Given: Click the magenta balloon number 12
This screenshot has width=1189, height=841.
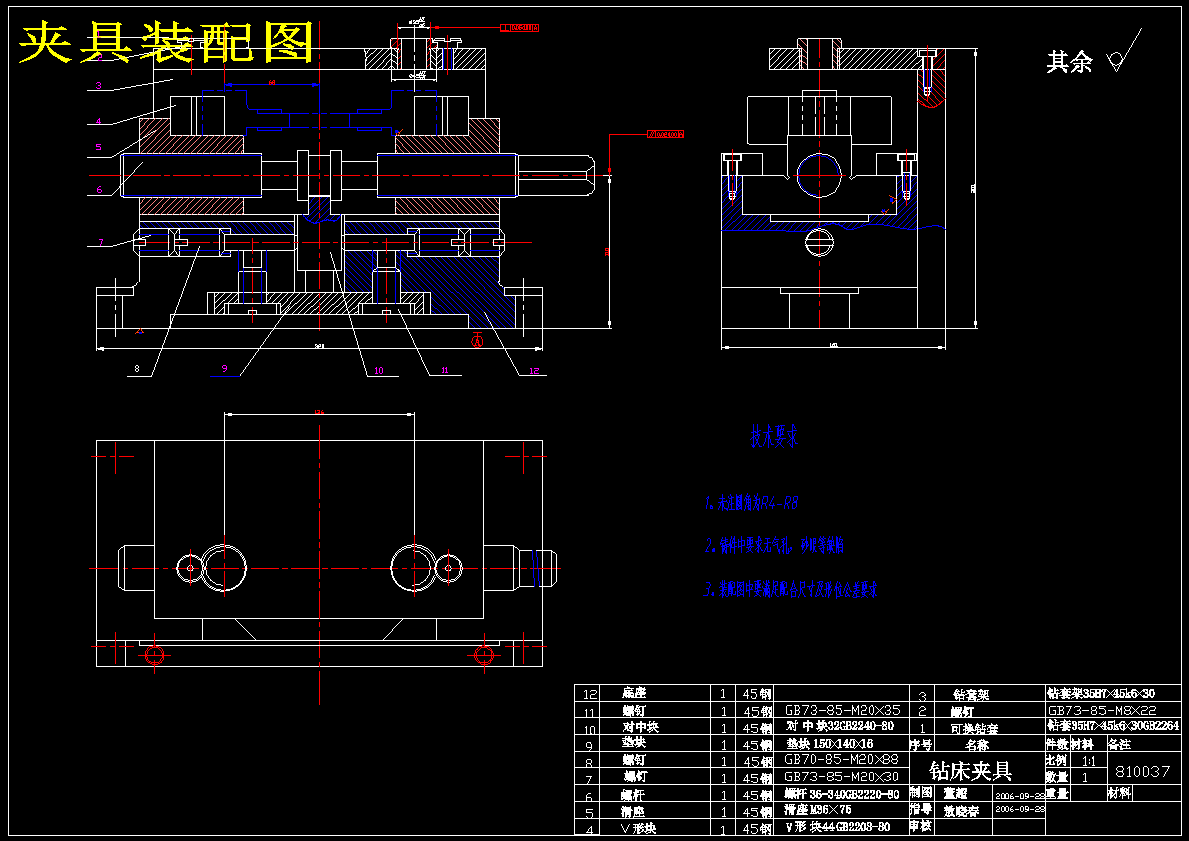Looking at the screenshot, I should pyautogui.click(x=535, y=370).
